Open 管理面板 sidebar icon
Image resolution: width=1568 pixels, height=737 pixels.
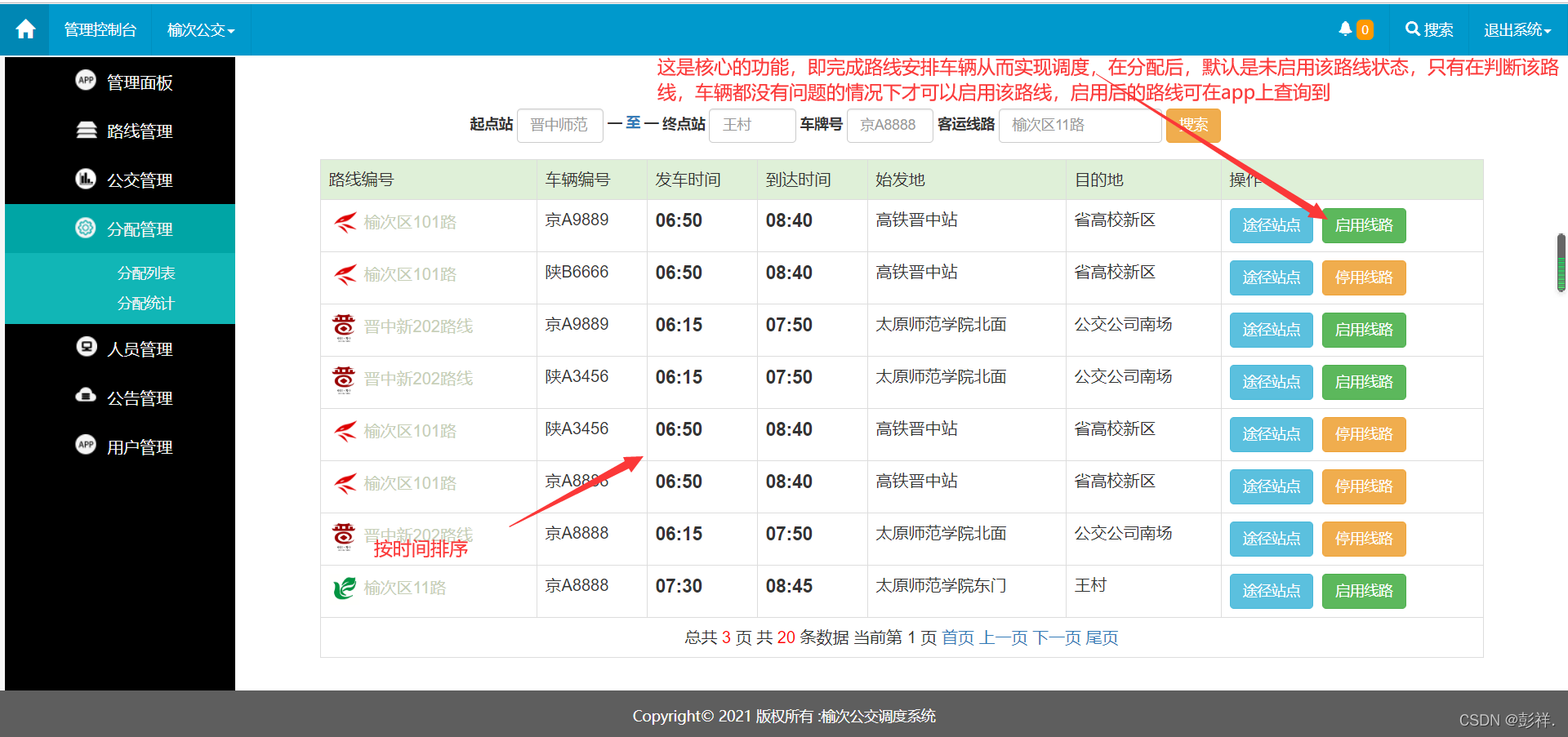point(86,80)
